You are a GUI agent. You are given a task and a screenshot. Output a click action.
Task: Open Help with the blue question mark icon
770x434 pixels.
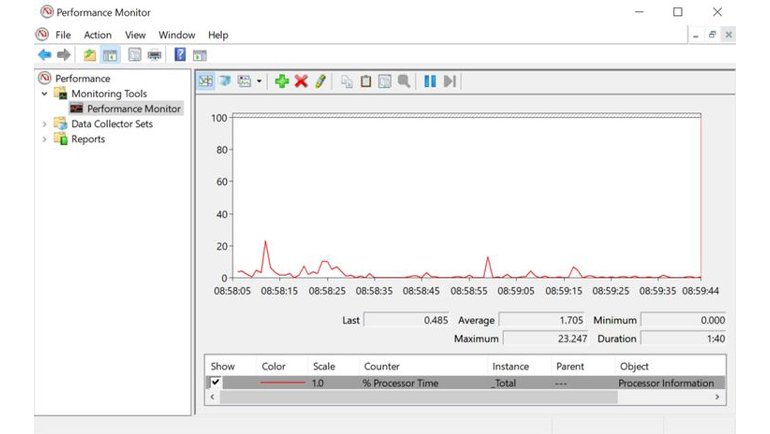click(x=180, y=54)
